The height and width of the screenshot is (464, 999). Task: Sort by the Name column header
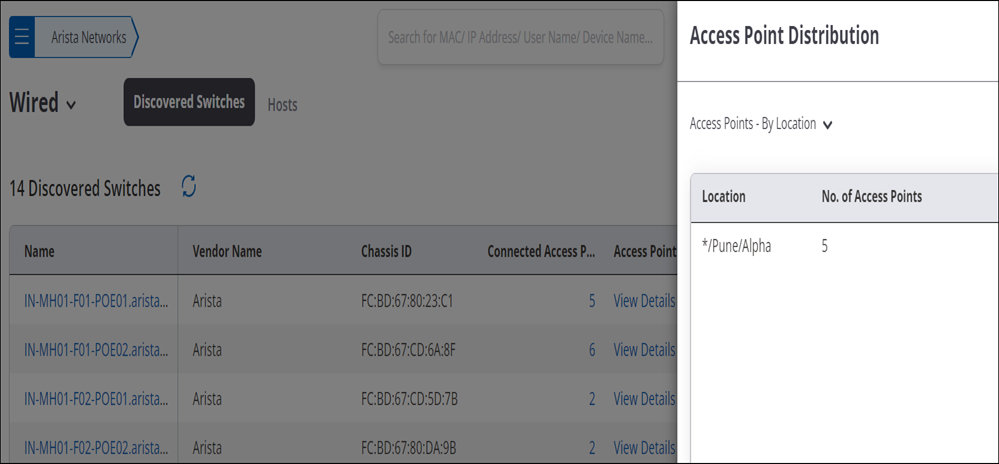[x=40, y=252]
